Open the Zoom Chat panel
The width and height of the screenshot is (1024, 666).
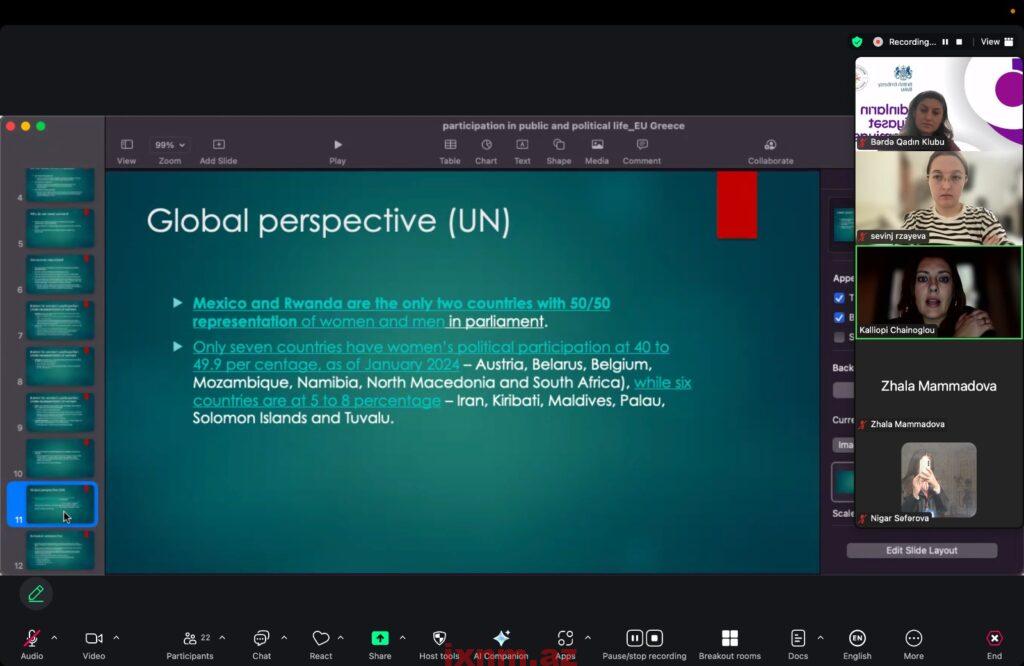click(261, 639)
